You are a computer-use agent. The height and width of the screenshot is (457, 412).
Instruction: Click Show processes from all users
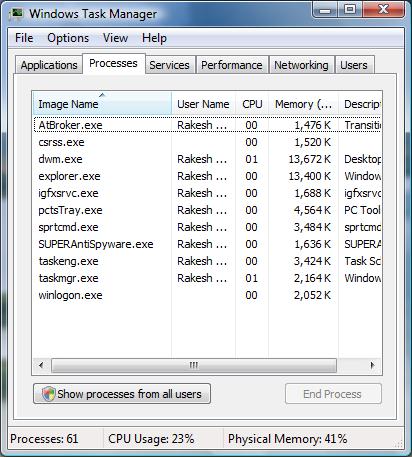point(122,394)
